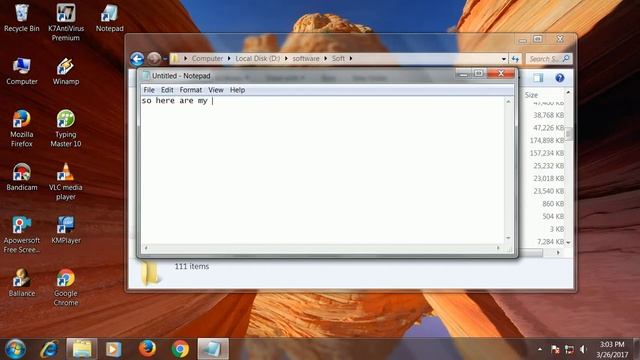Open Notepad Help menu
Screen dimensions: 640x360
pos(237,90)
